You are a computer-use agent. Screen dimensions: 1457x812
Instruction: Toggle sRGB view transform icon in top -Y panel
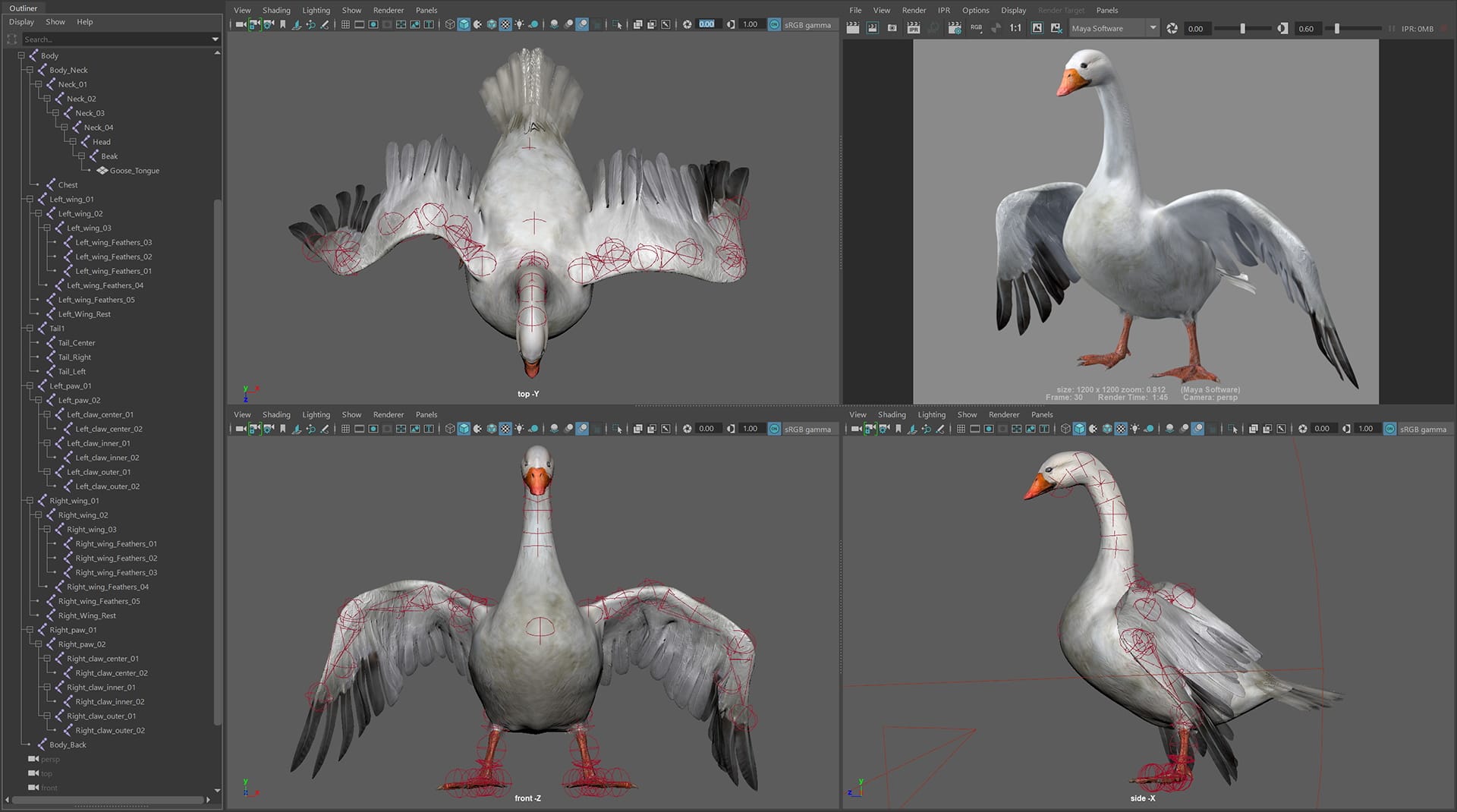[774, 24]
